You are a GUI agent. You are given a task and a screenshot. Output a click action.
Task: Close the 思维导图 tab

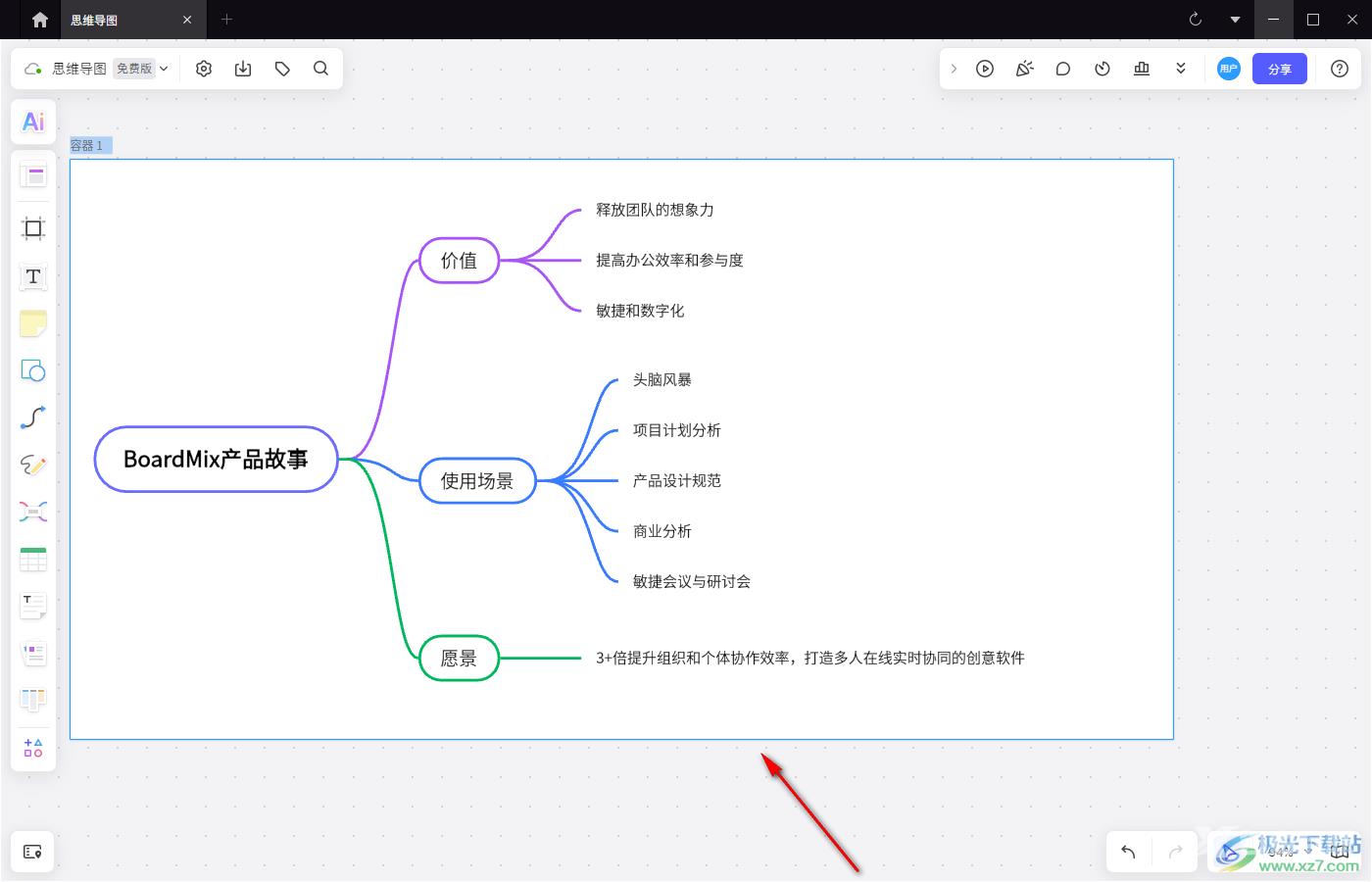(188, 20)
